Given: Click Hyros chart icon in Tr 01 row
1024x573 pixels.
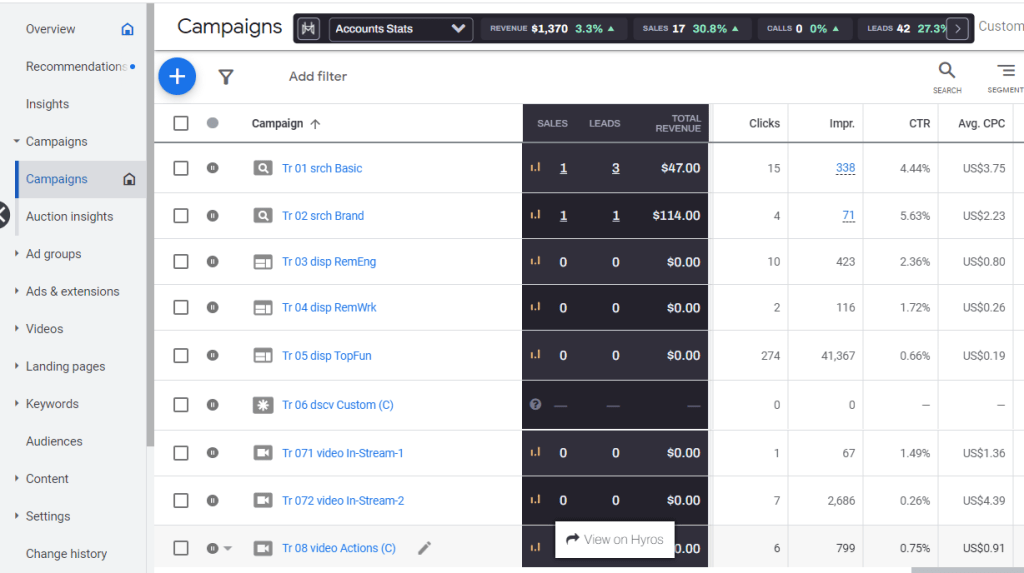Looking at the screenshot, I should pyautogui.click(x=535, y=168).
